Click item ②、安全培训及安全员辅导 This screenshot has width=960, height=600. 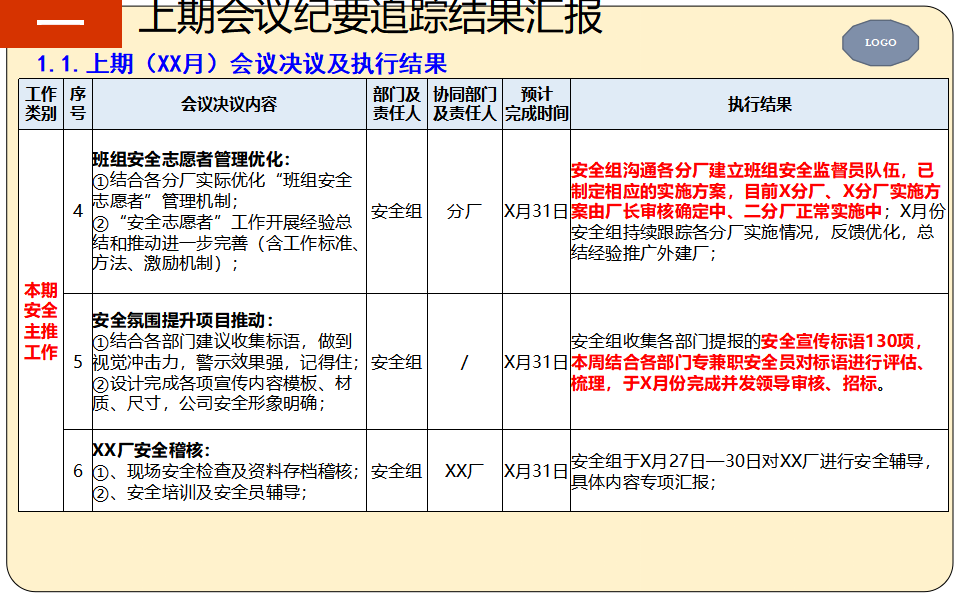200,492
